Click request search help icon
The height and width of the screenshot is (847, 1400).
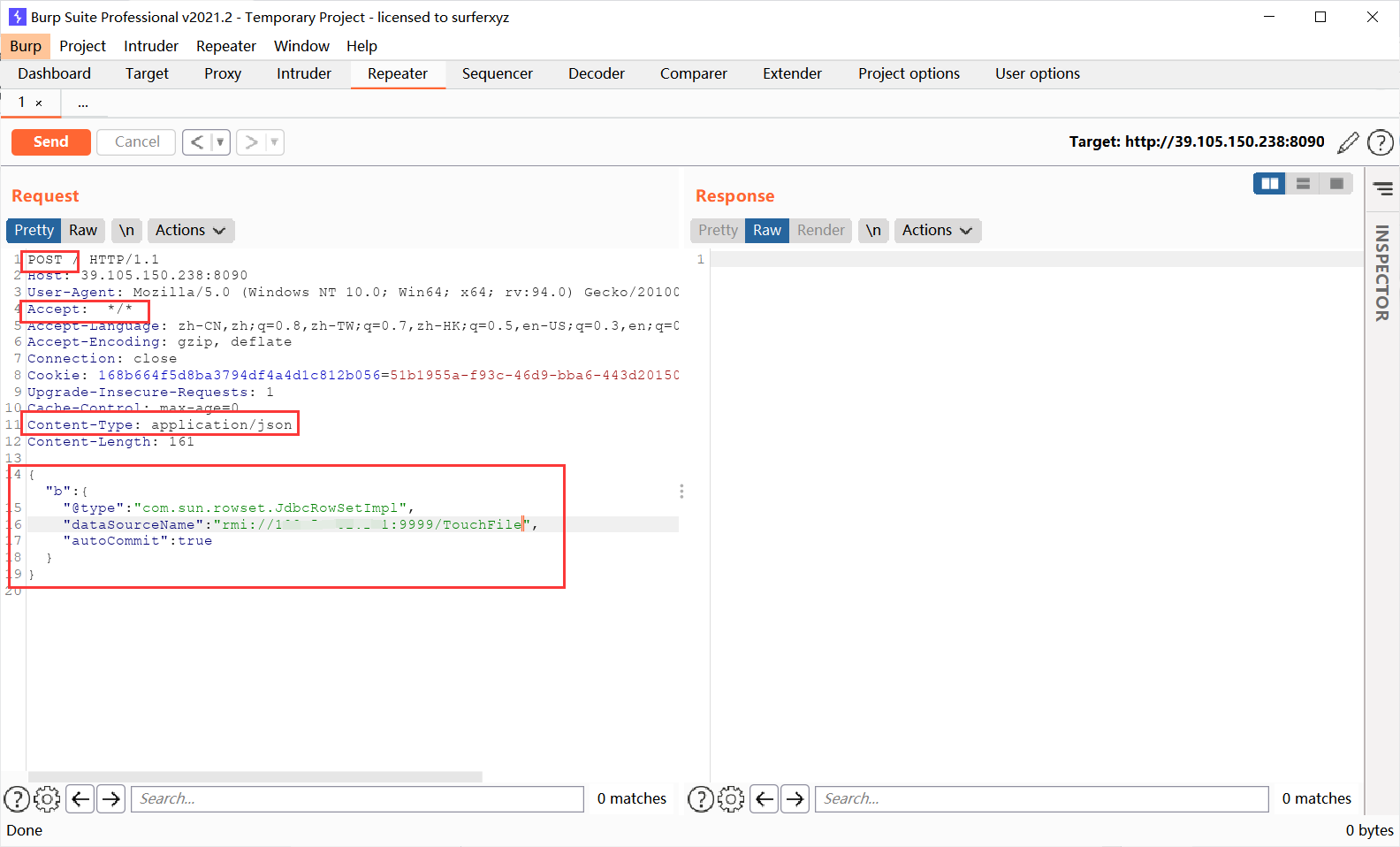pos(17,799)
